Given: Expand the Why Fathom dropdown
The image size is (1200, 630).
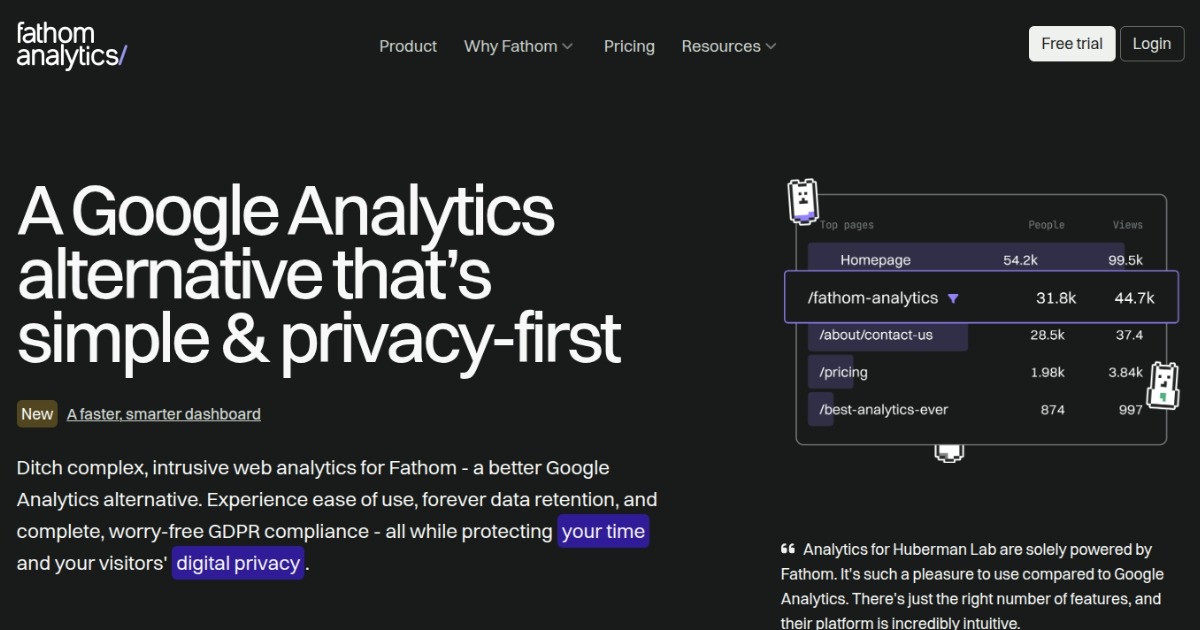Looking at the screenshot, I should pyautogui.click(x=518, y=46).
